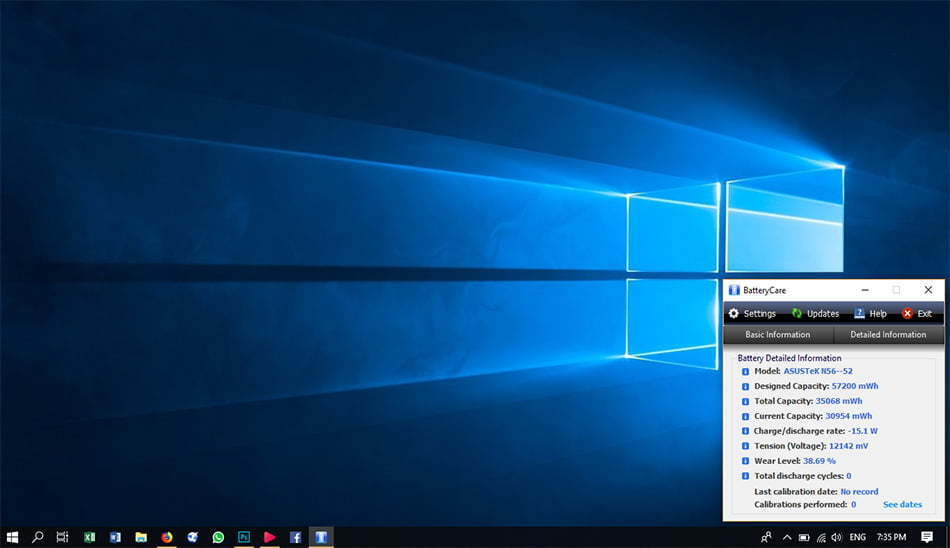The image size is (950, 548).
Task: Open the Action Center notifications icon
Action: pyautogui.click(x=927, y=537)
